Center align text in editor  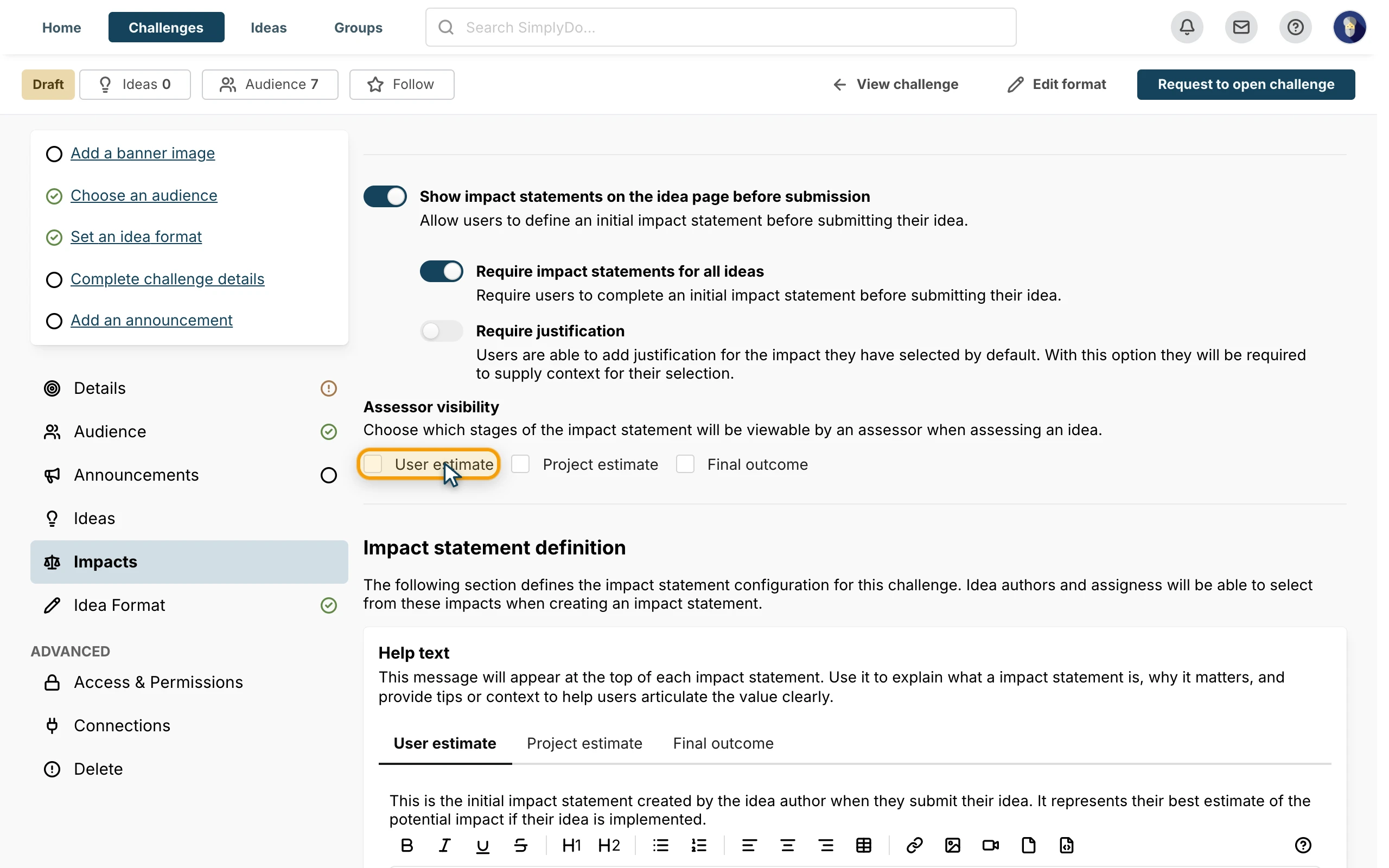tap(787, 845)
